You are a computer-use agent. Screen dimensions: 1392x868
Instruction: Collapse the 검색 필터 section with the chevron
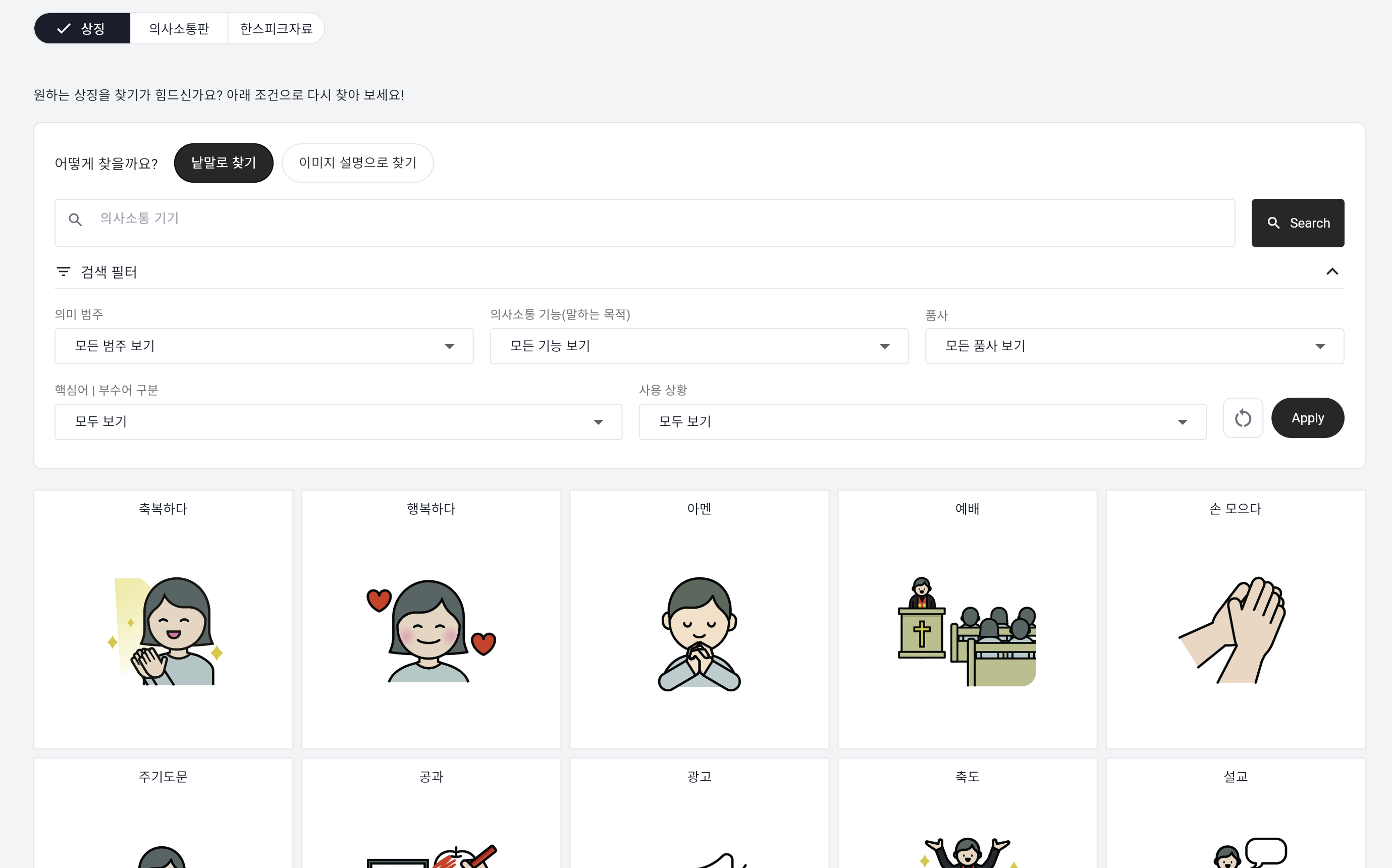pyautogui.click(x=1332, y=271)
